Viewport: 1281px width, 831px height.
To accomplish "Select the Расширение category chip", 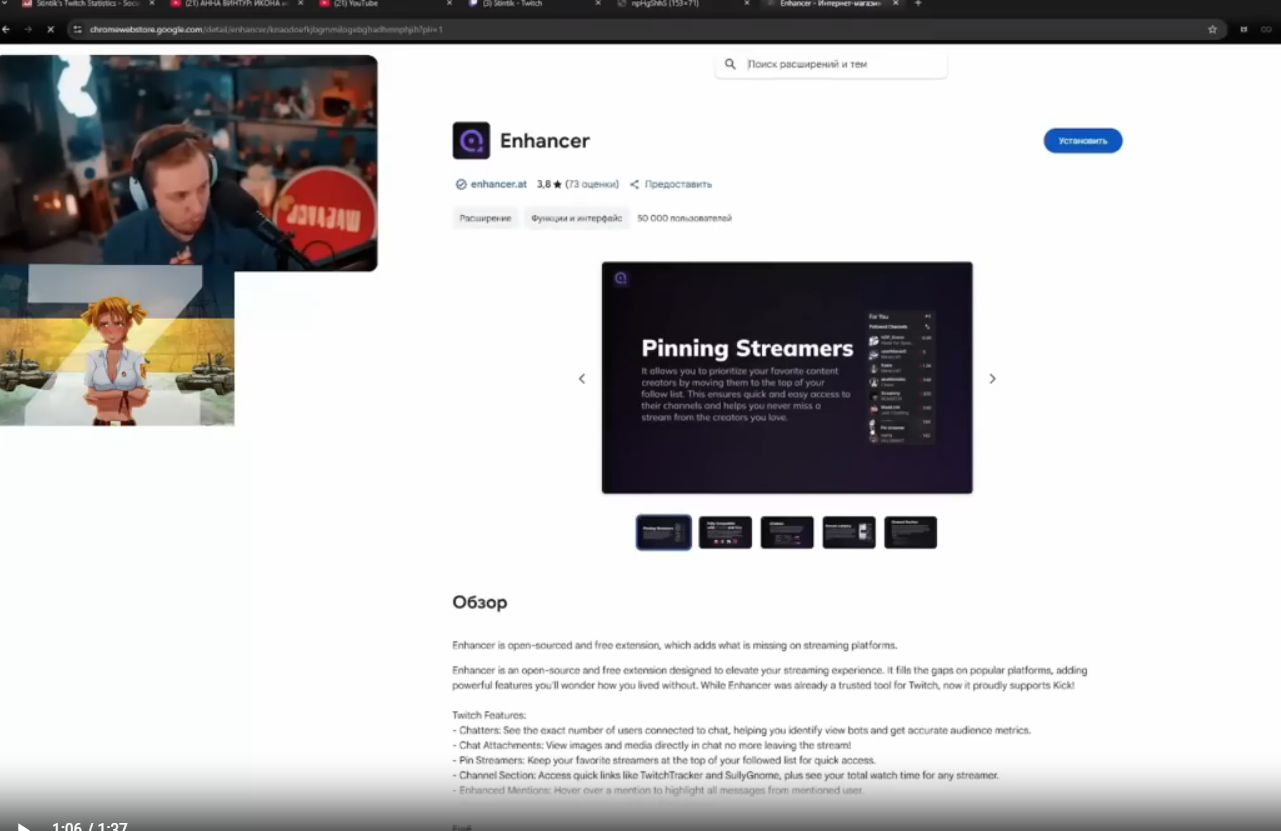I will pos(485,218).
